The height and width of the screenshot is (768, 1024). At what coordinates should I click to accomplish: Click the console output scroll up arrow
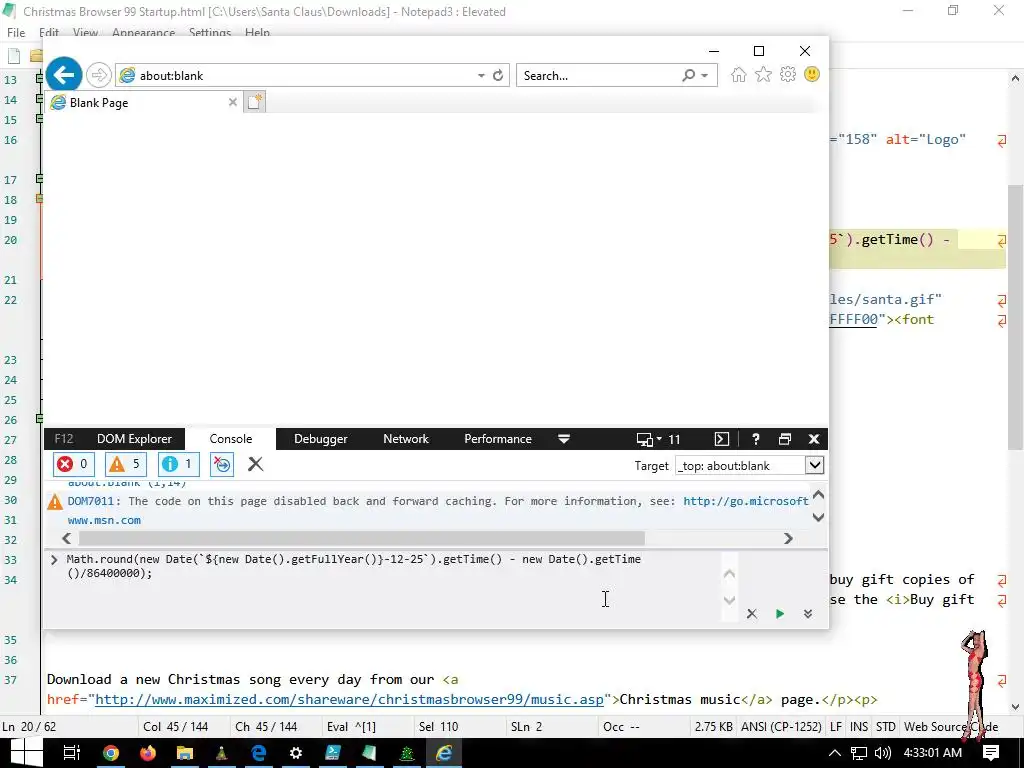coord(818,494)
